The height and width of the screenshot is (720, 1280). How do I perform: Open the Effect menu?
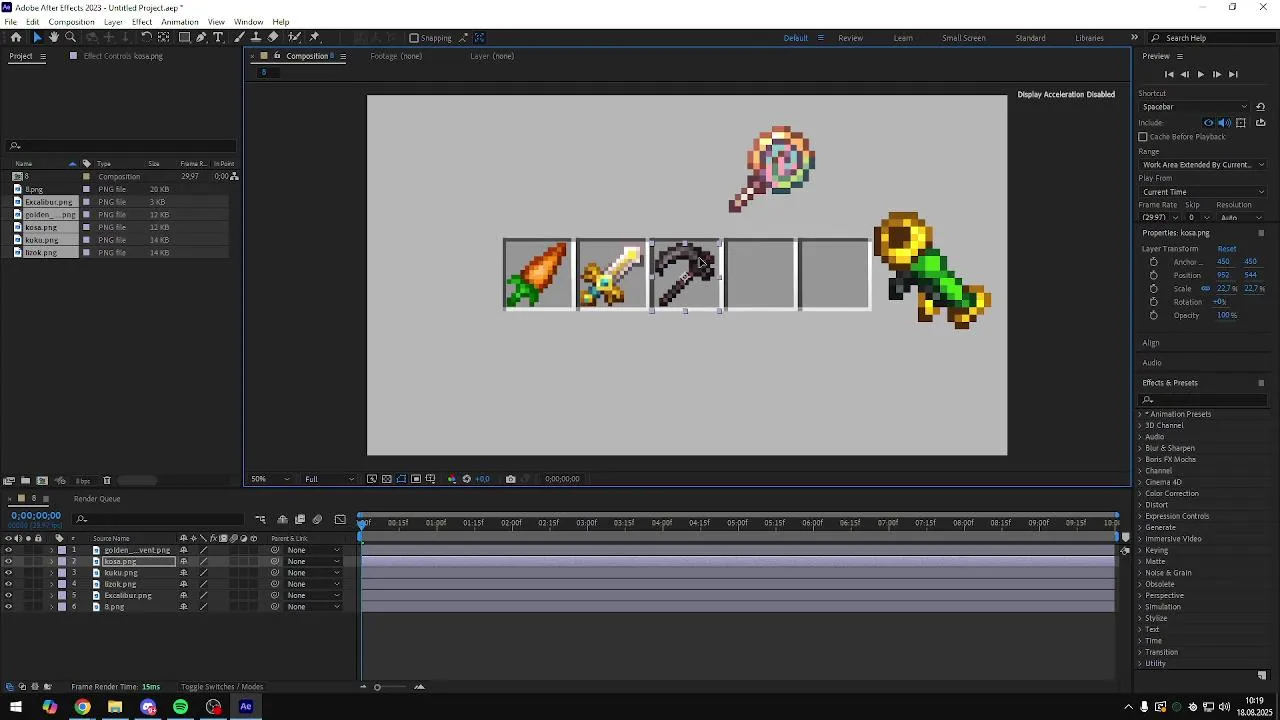point(142,22)
